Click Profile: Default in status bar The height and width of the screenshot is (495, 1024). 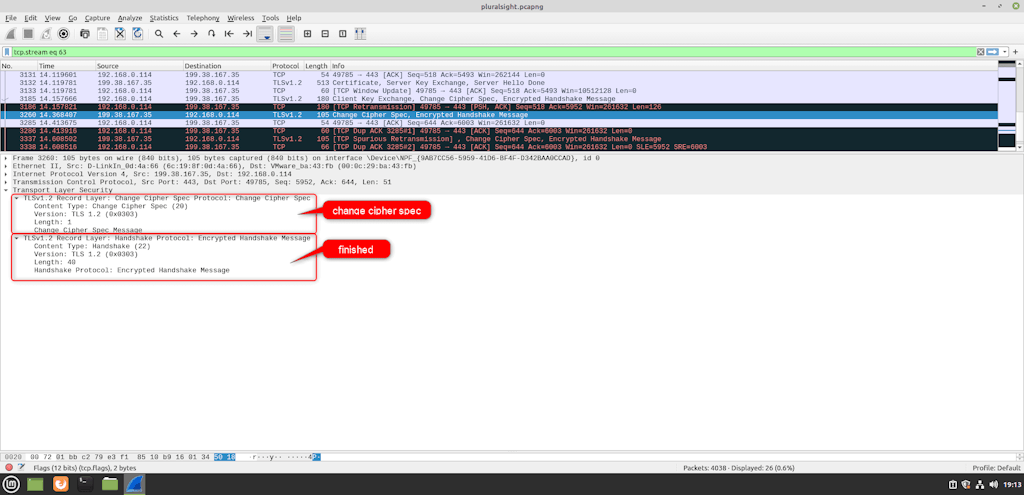(x=996, y=468)
